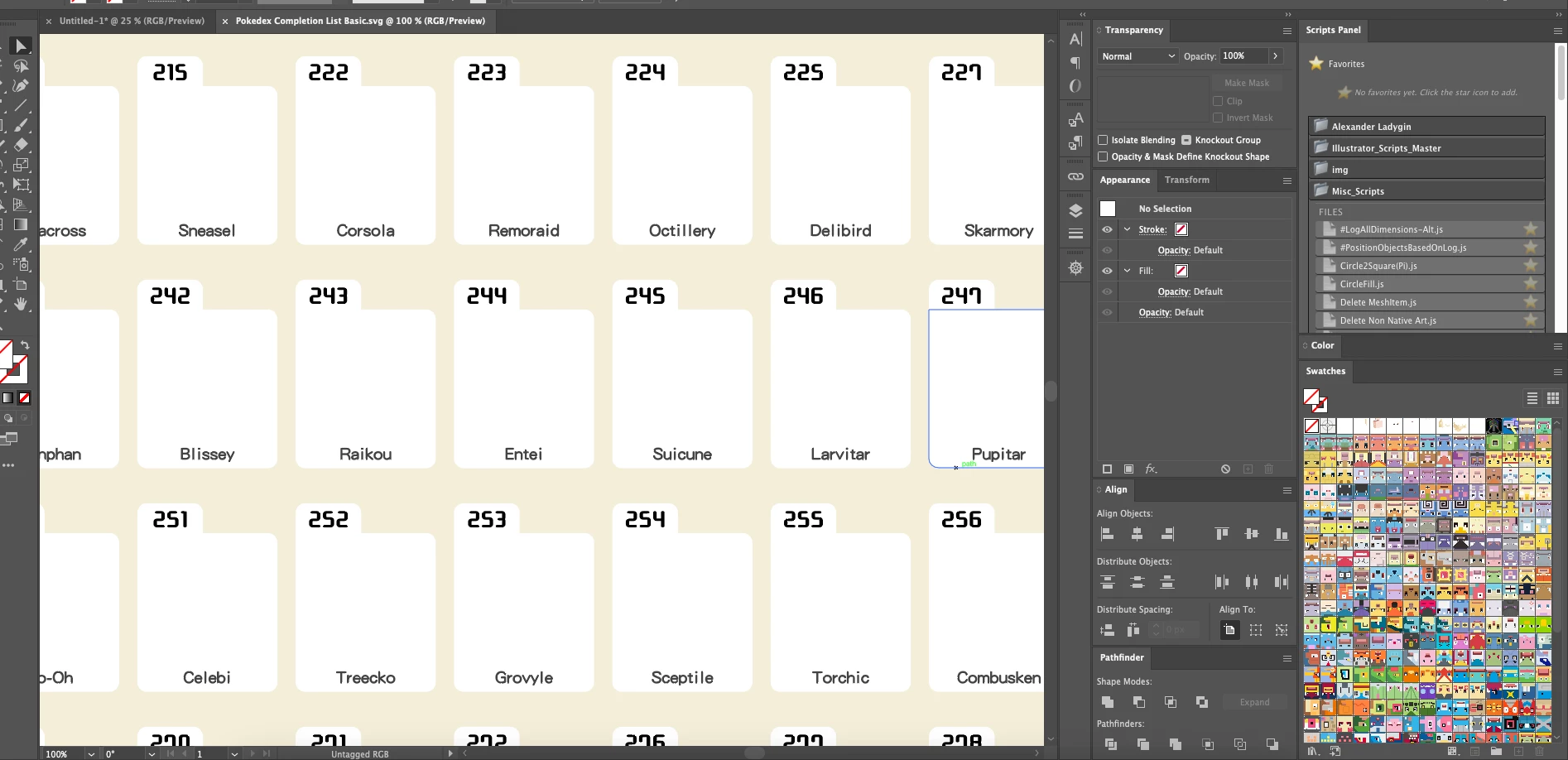The image size is (1568, 760).
Task: Open the Character panel icon
Action: point(1075,39)
